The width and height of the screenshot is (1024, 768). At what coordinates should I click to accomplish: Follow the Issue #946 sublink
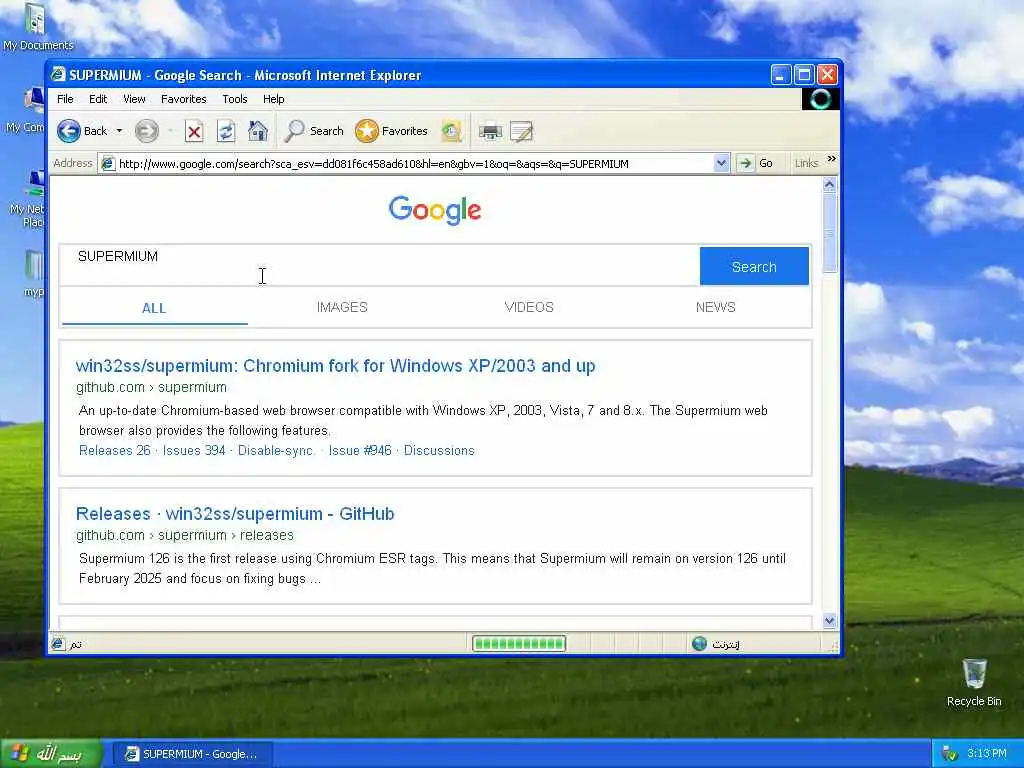(x=360, y=451)
